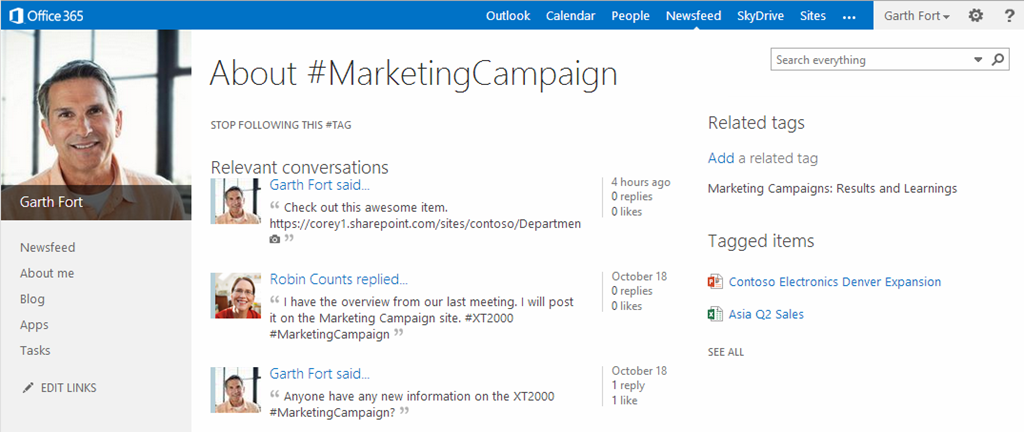
Task: Click the Tagged items heading
Action: [x=761, y=241]
